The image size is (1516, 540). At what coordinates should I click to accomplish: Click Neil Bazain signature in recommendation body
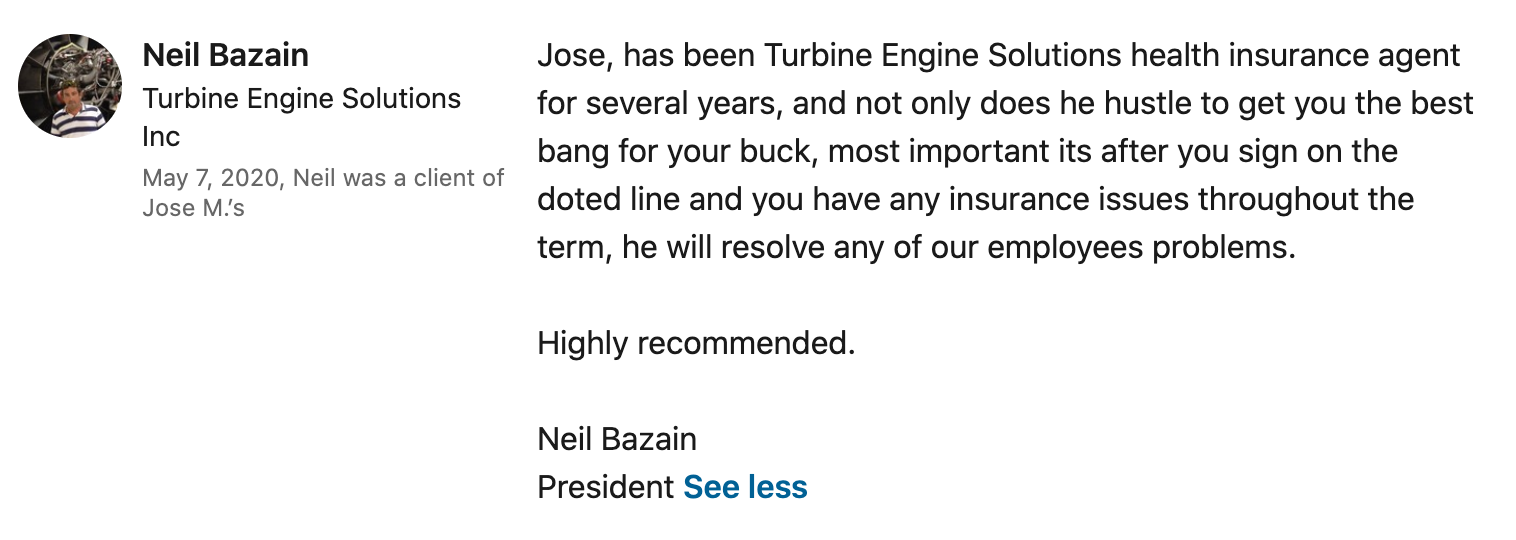(x=617, y=439)
